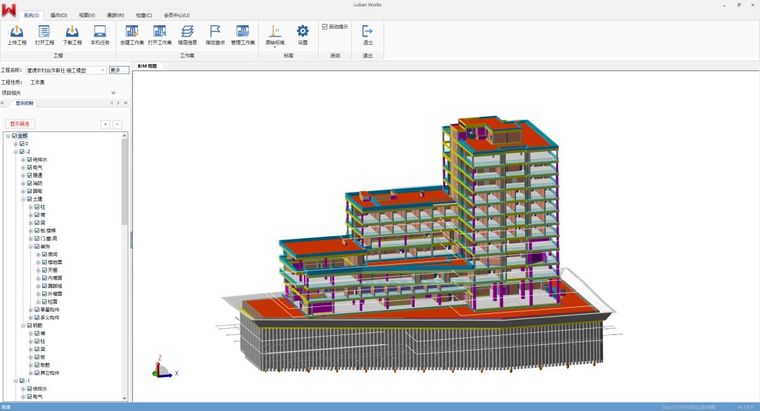Image resolution: width=760 pixels, height=411 pixels.
Task: Collapse the 钢筋 tree node
Action: [22, 325]
